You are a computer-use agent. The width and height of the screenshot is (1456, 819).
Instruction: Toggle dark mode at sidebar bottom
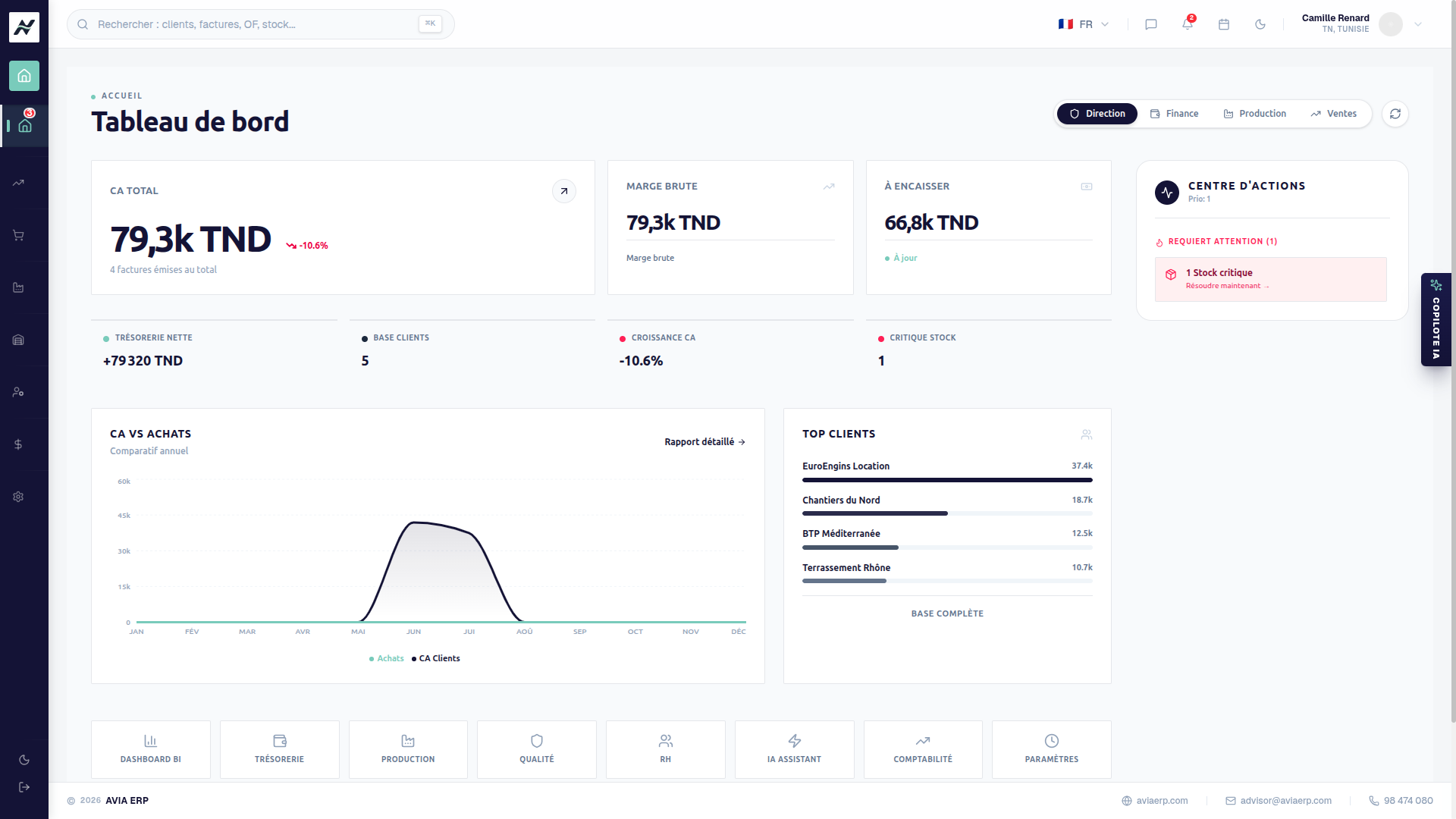24,760
